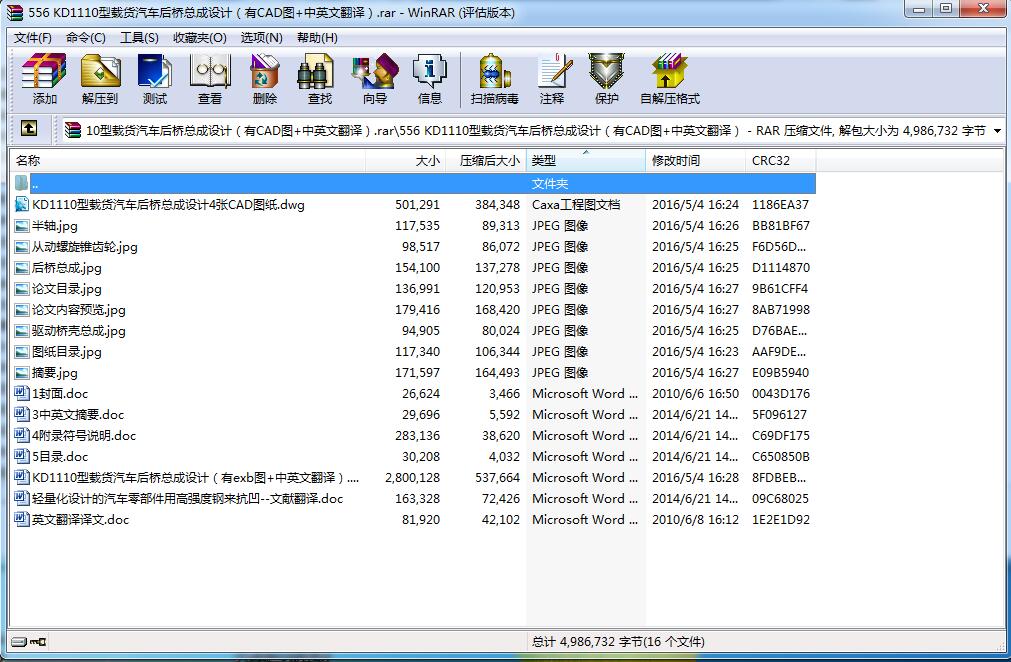Click the image icon beside 半轴.jpg

(22, 226)
